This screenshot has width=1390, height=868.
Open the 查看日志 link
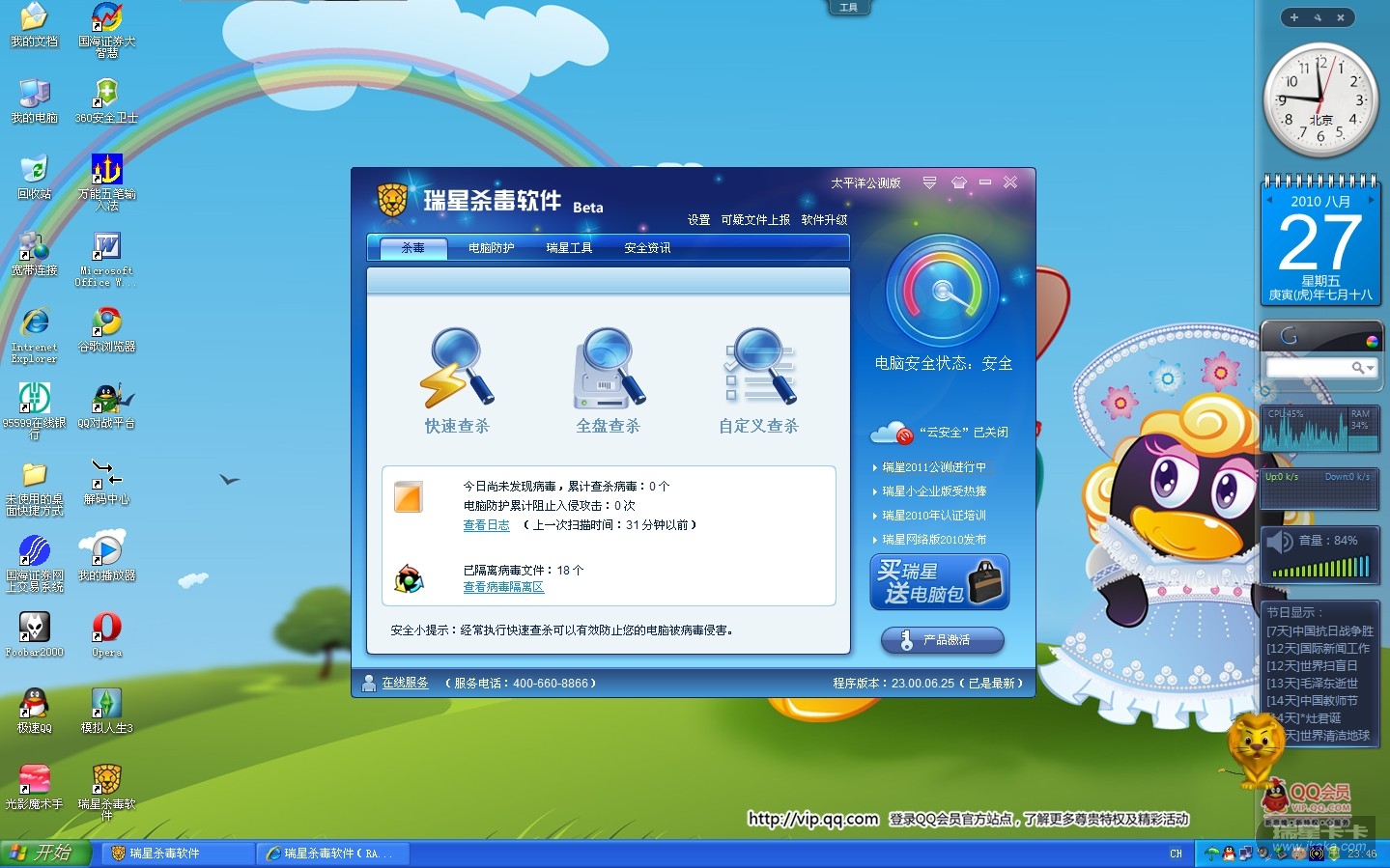tap(486, 525)
